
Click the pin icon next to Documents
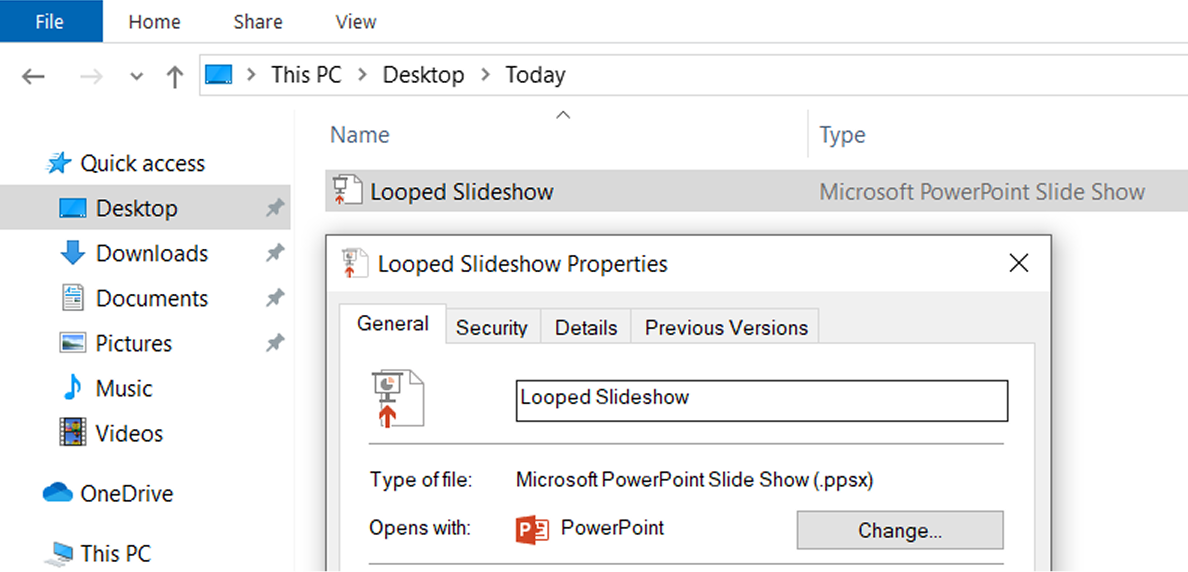click(x=274, y=299)
